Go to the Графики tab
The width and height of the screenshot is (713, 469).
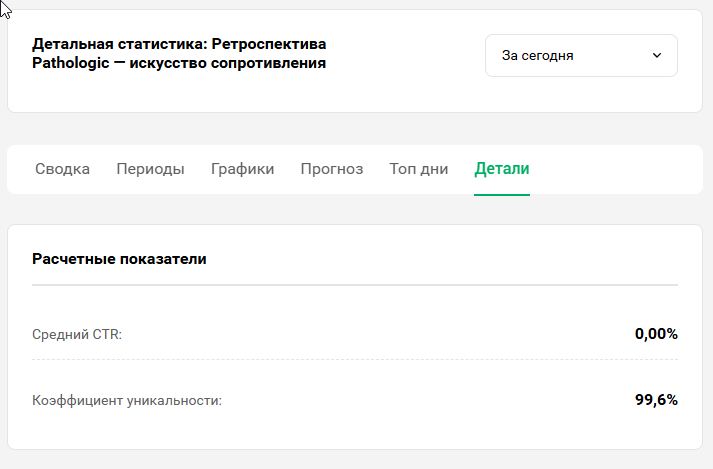click(242, 169)
